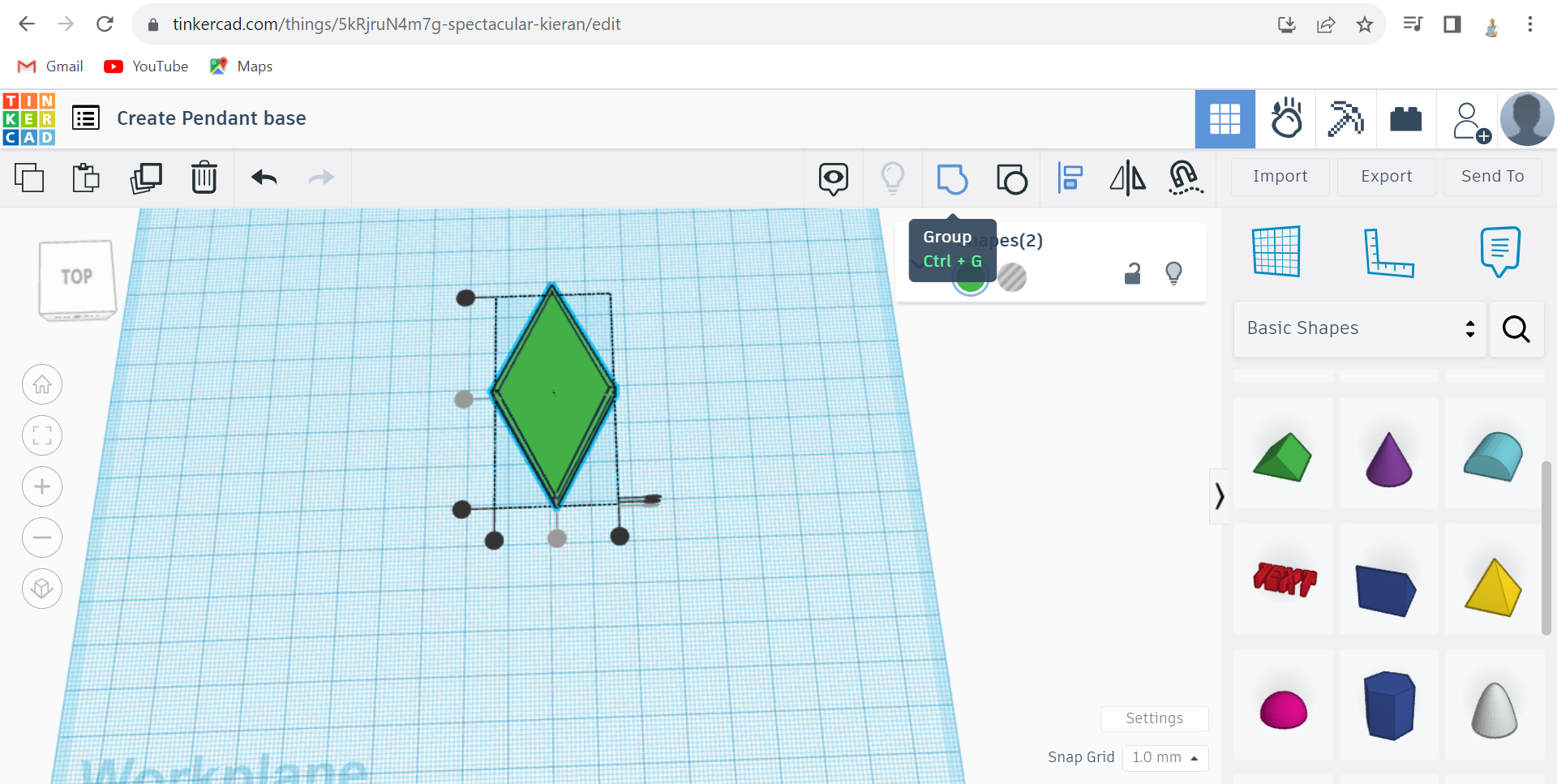Delete the selected shapes
This screenshot has height=784, width=1557.
tap(204, 178)
